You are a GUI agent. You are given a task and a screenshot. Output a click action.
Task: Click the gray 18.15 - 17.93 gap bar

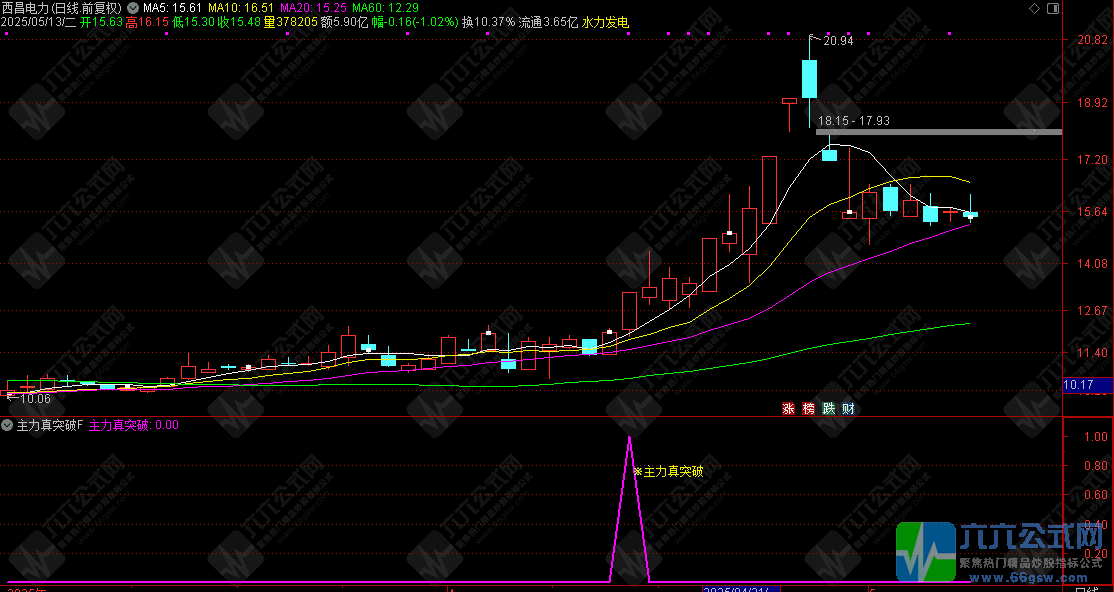click(x=938, y=132)
